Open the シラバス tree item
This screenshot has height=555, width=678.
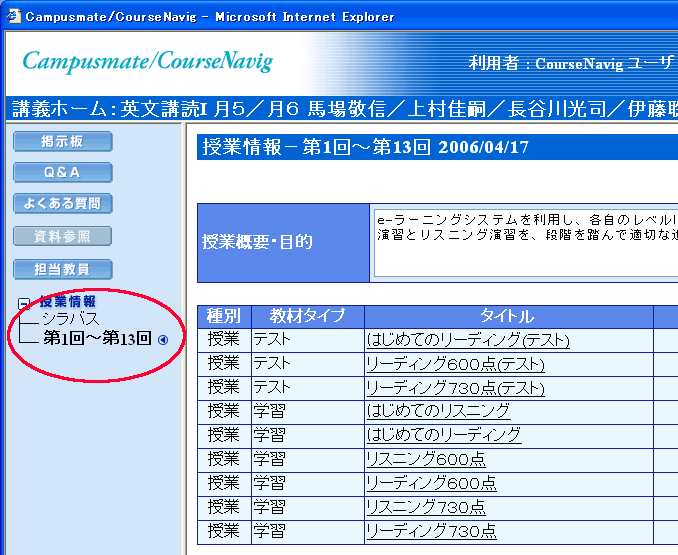(71, 319)
